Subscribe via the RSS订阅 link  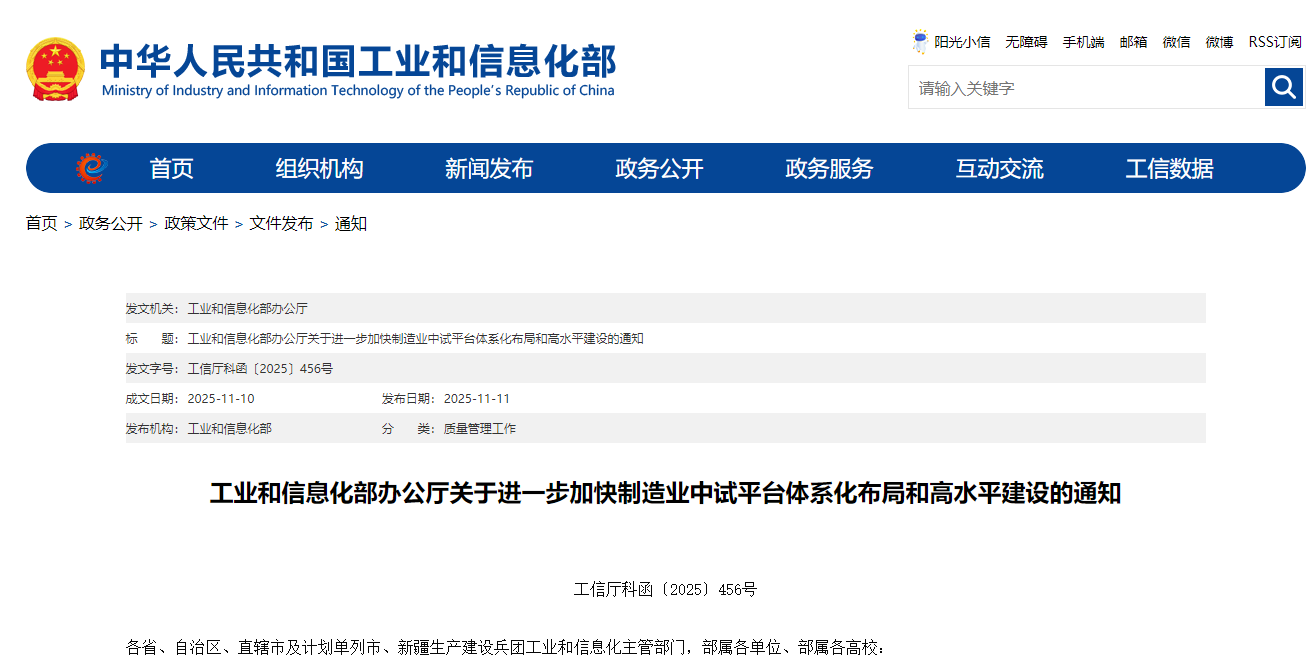click(1275, 42)
